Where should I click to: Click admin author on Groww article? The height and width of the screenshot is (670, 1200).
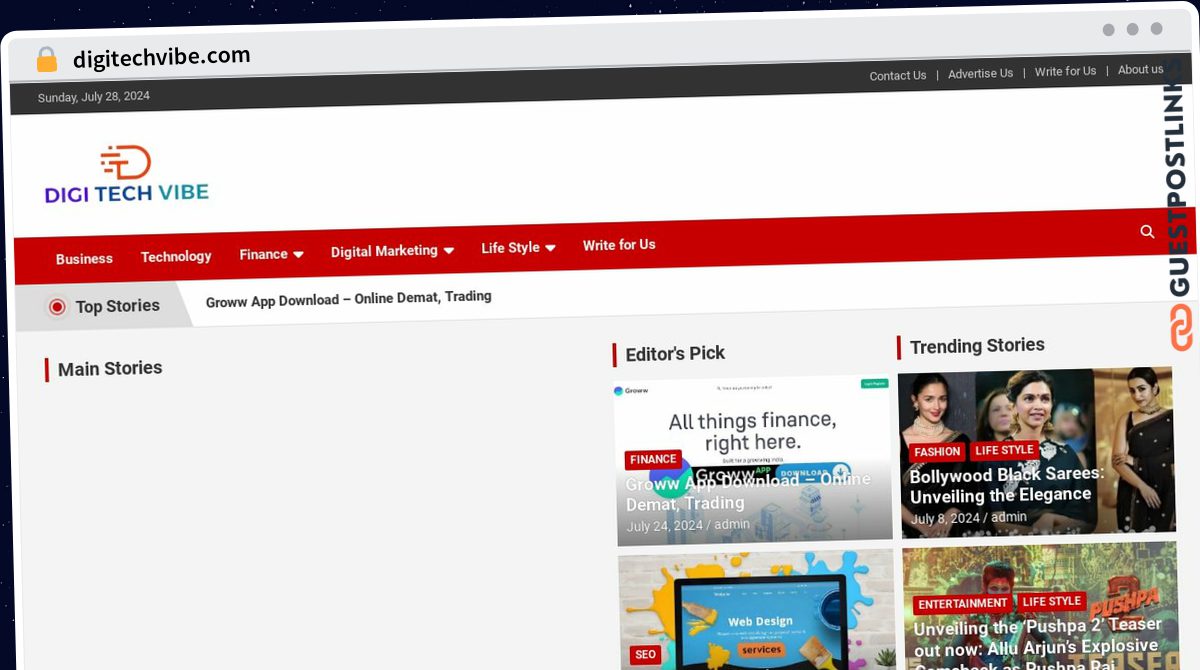point(732,524)
